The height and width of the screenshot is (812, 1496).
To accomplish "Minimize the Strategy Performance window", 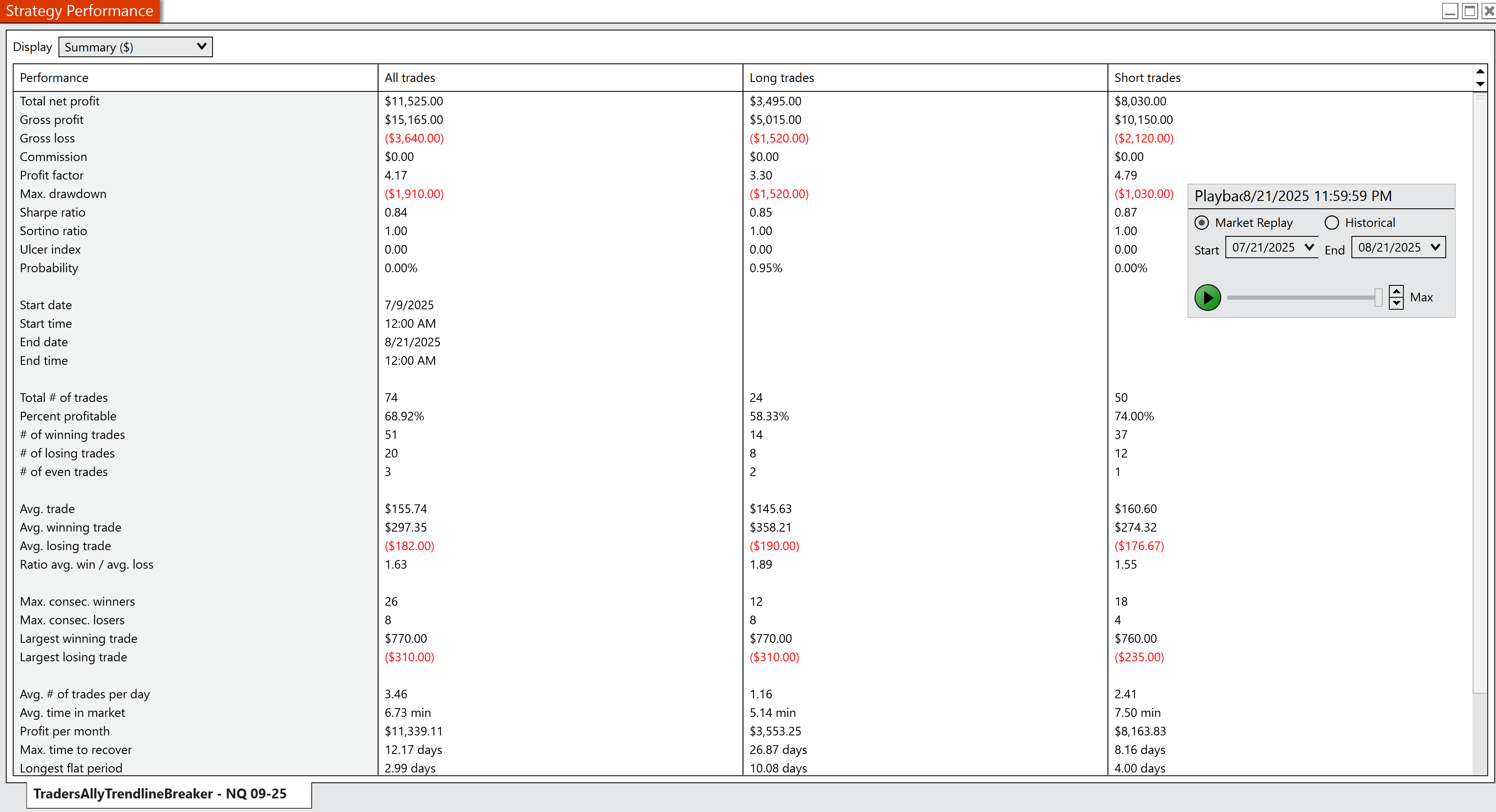I will click(x=1449, y=11).
